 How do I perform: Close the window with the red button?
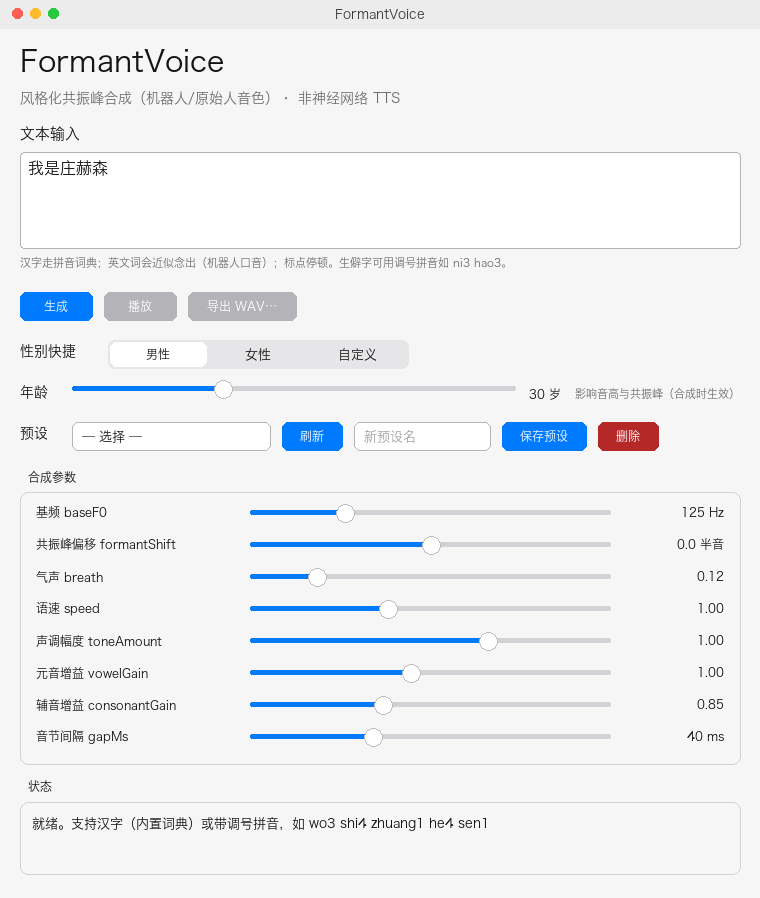pyautogui.click(x=18, y=14)
